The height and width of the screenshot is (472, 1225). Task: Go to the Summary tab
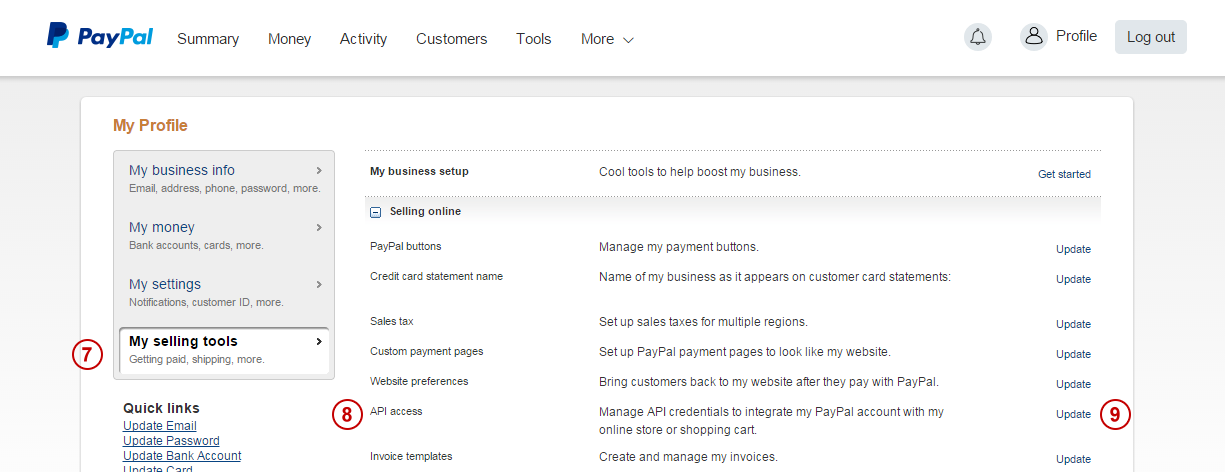click(208, 39)
